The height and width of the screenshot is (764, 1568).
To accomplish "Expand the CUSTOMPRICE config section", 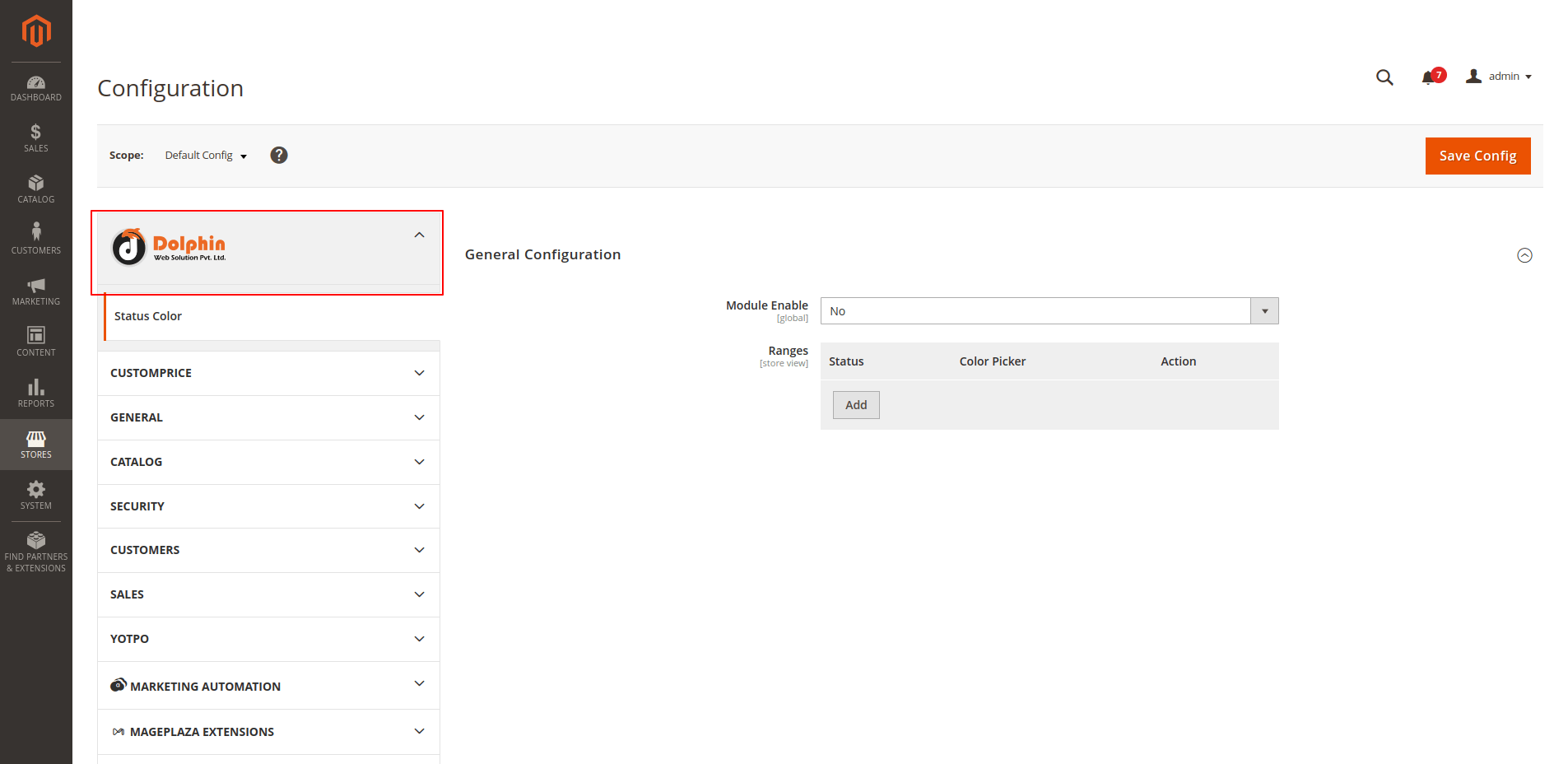I will [x=268, y=374].
